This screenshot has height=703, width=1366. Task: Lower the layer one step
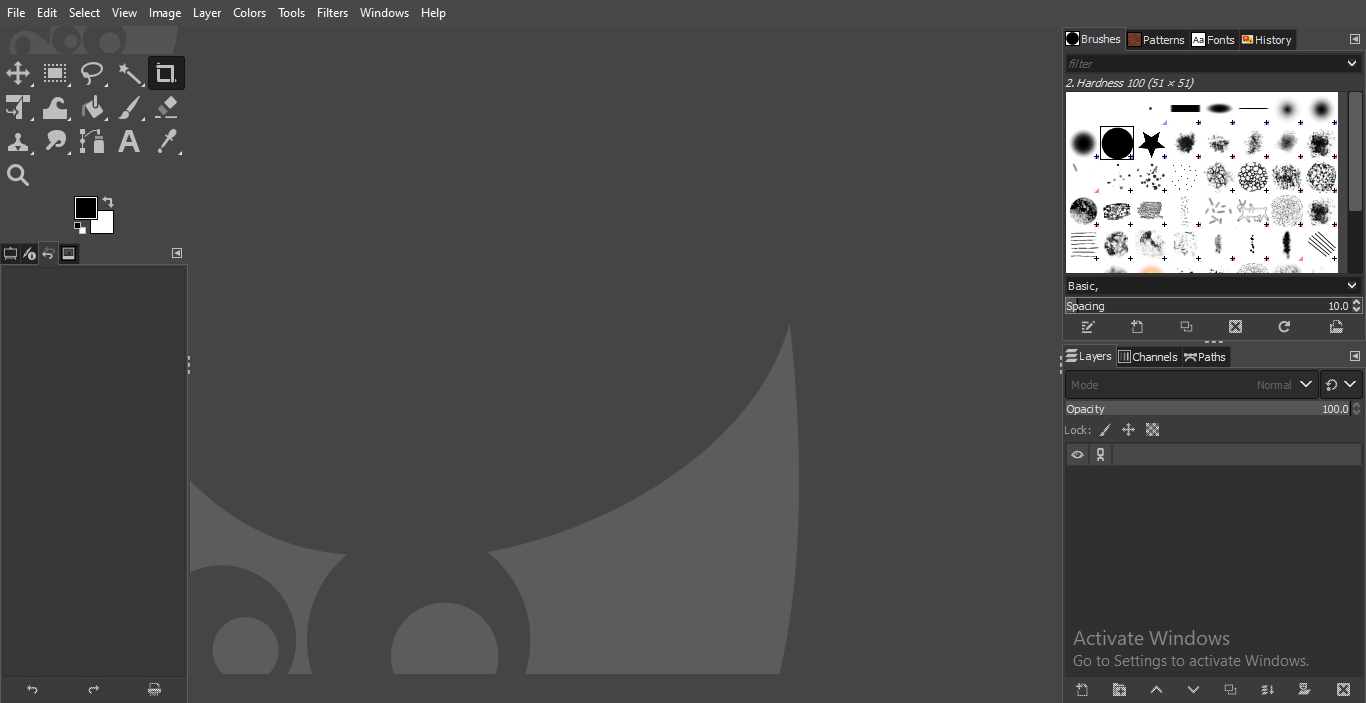click(1193, 689)
